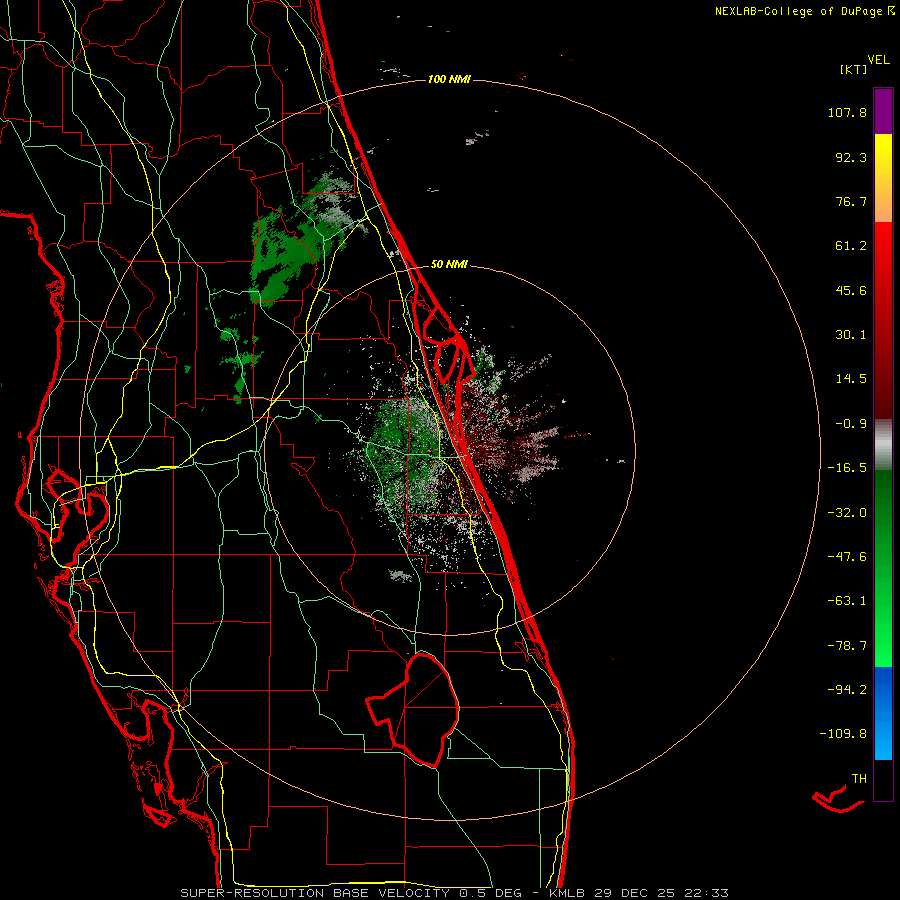Click the NEXLAB-College of DuPage header text
Viewport: 900px width, 900px height.
(800, 11)
